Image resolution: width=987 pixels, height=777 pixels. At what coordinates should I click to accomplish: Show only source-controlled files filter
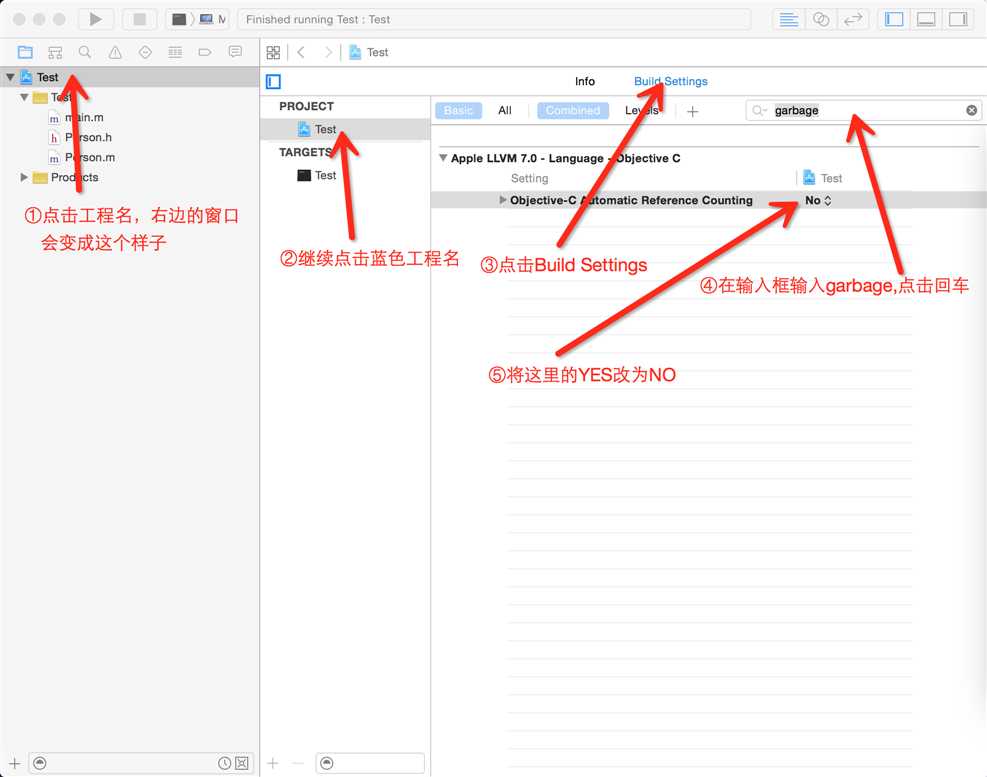[242, 763]
